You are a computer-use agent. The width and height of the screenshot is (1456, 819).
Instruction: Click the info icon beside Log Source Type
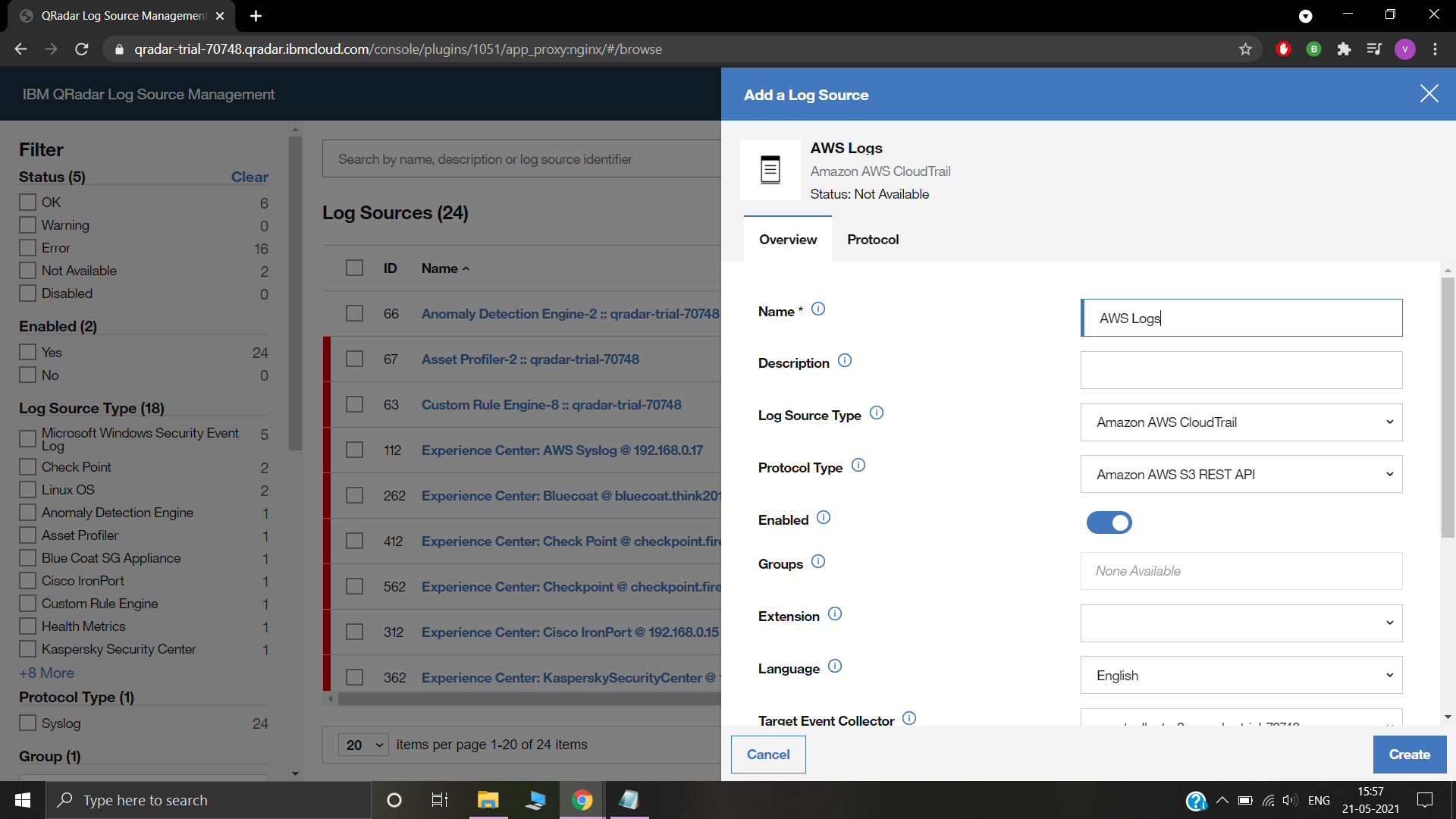pos(877,413)
